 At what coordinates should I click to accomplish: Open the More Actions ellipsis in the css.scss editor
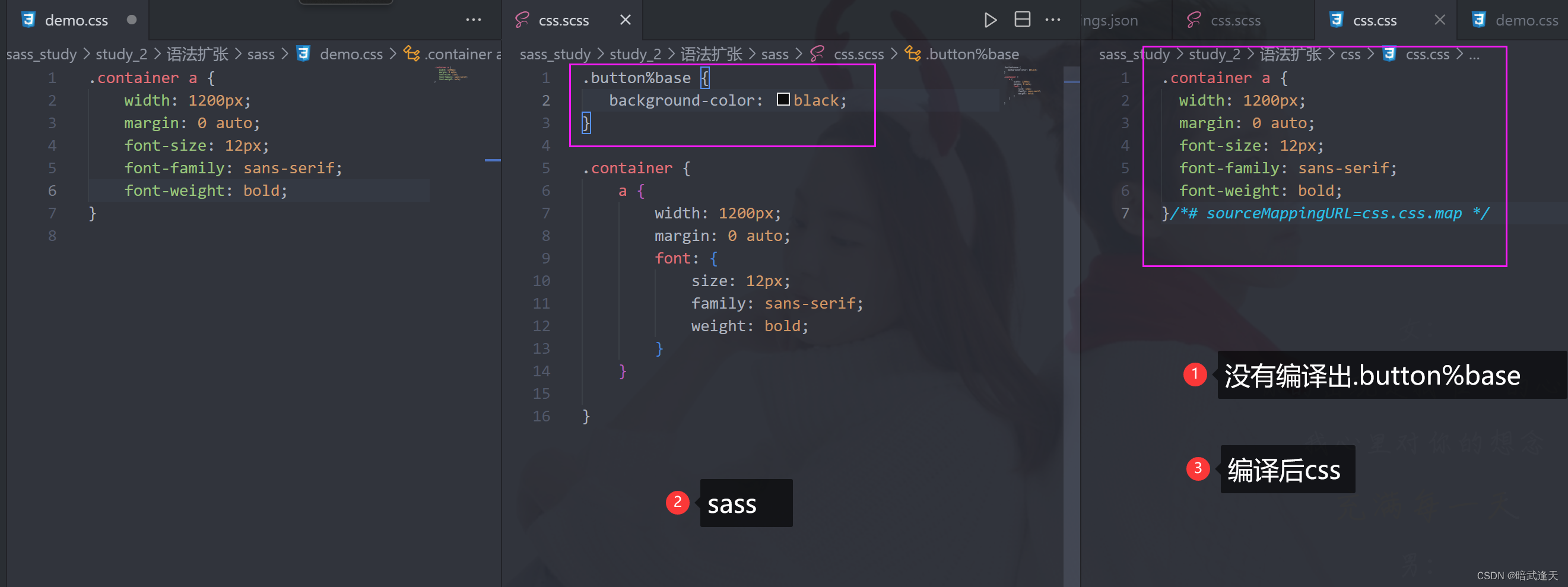[1052, 20]
